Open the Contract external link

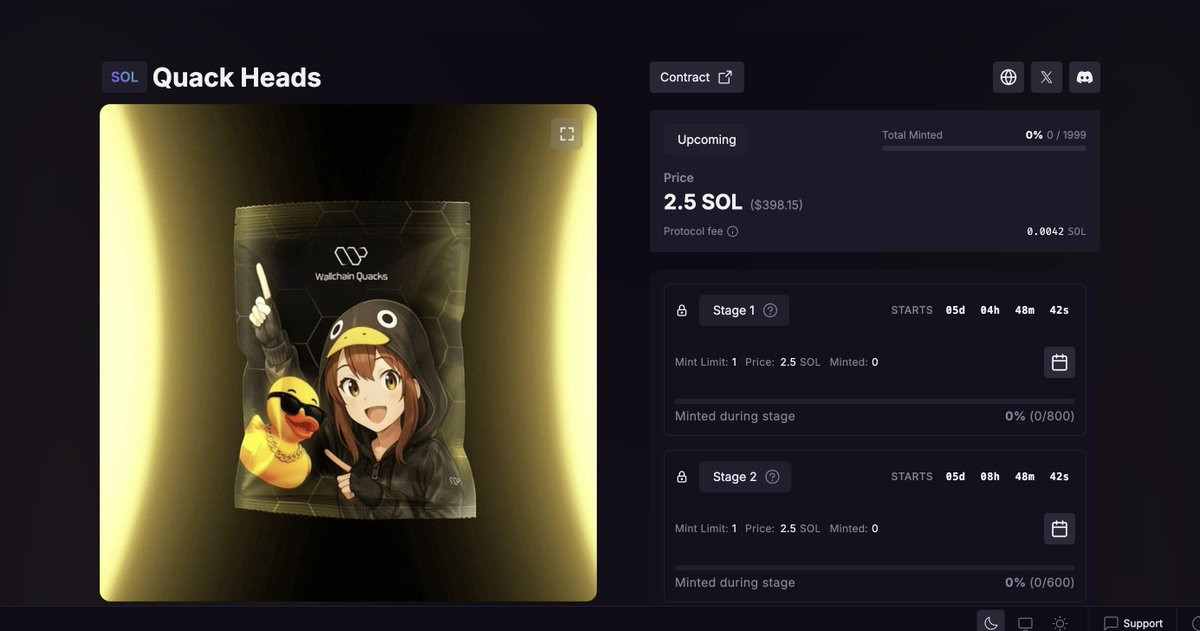(697, 77)
